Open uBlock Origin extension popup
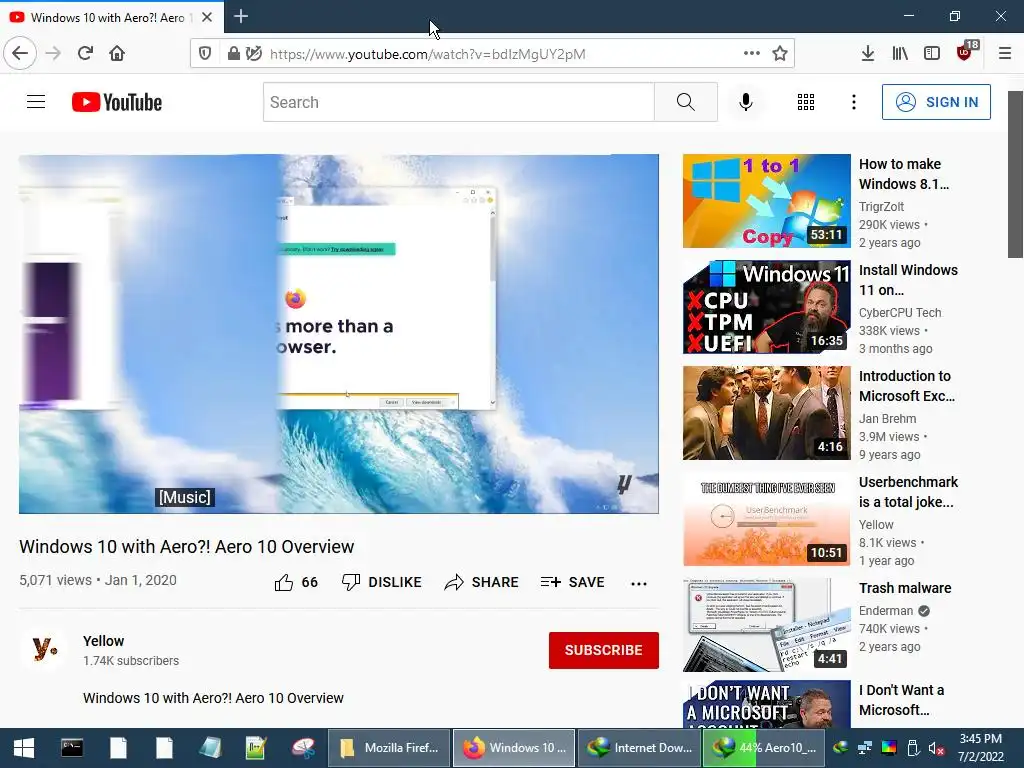The image size is (1024, 768). point(966,52)
